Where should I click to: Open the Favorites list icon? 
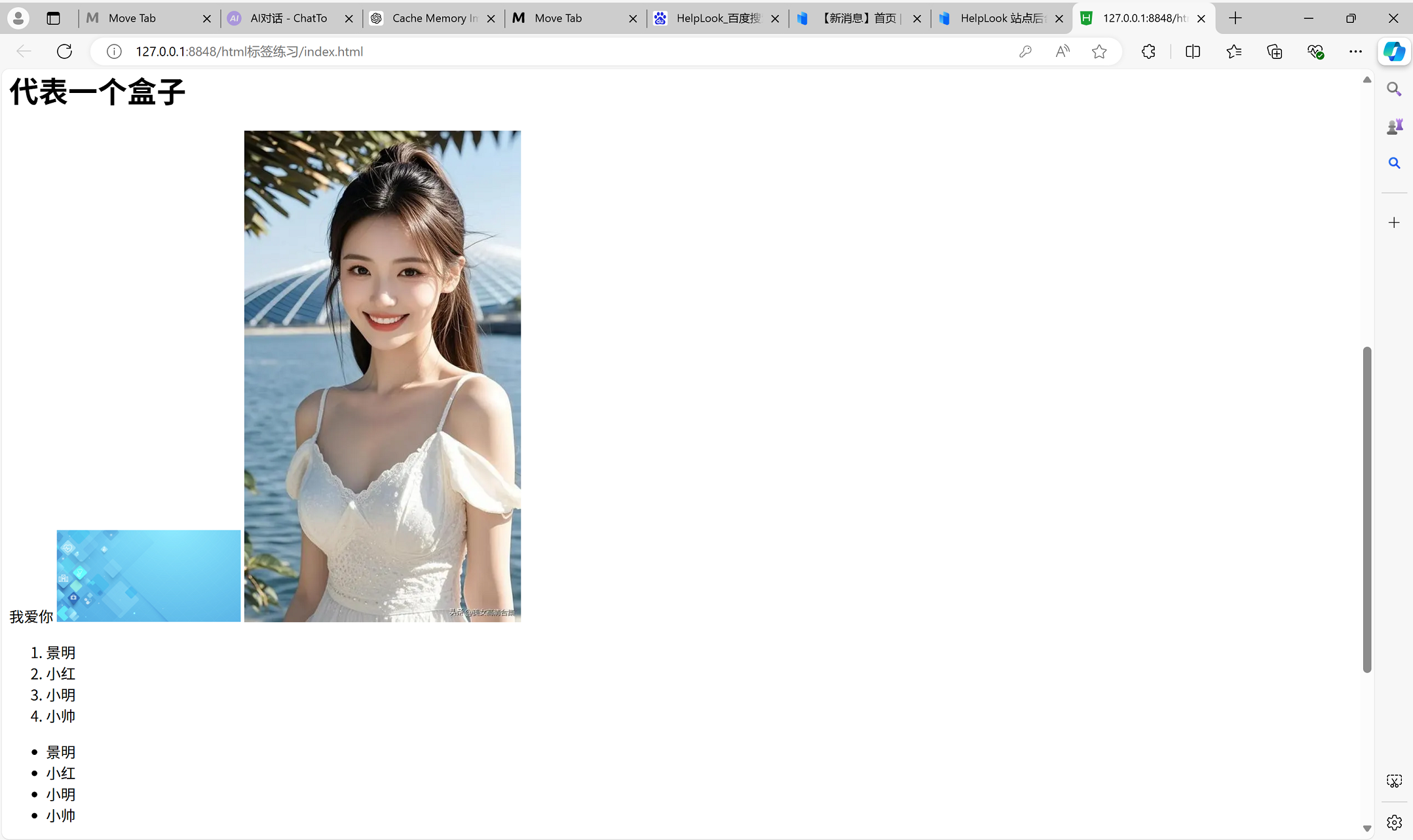[x=1234, y=52]
